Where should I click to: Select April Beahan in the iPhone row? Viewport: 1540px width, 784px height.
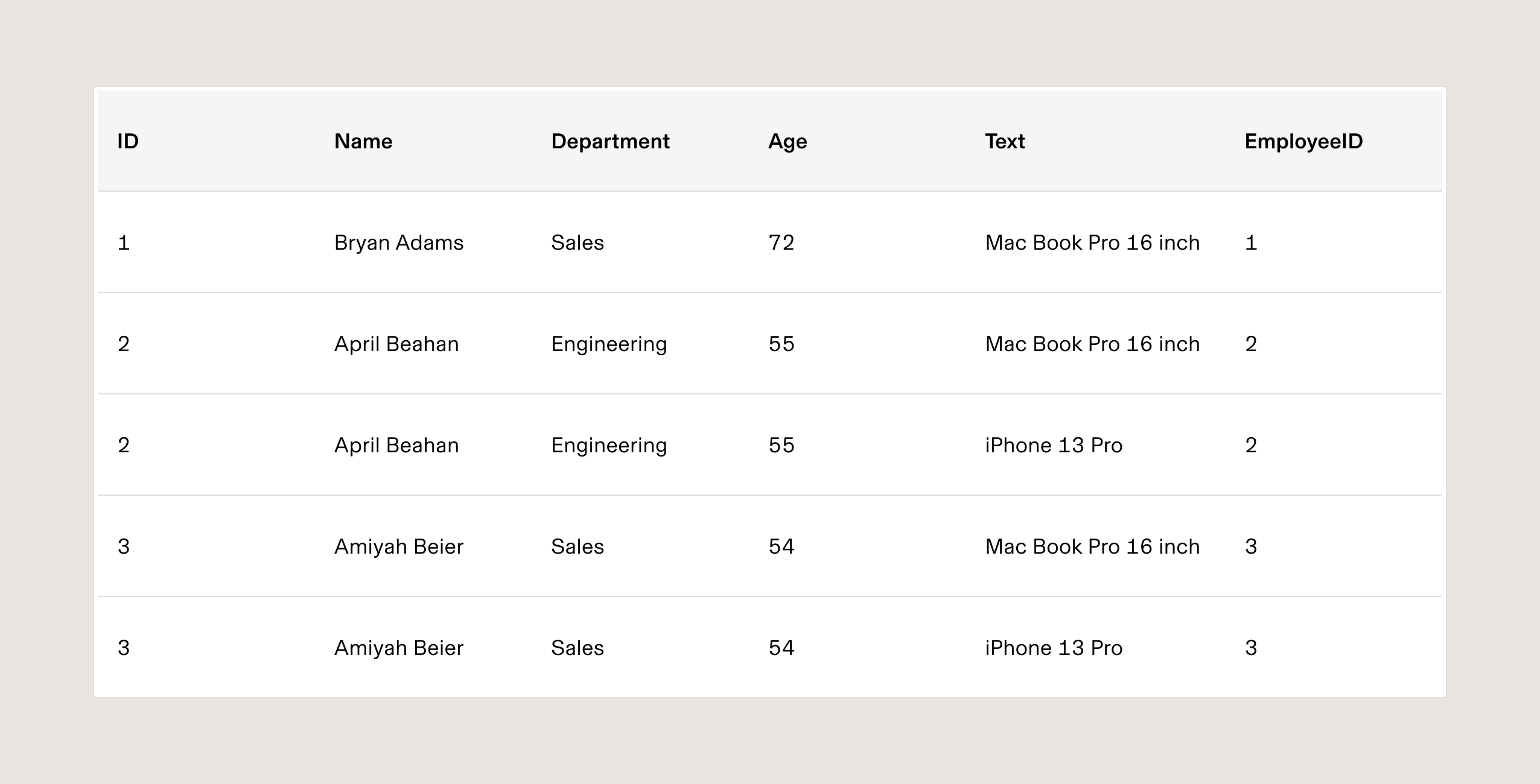pyautogui.click(x=396, y=445)
